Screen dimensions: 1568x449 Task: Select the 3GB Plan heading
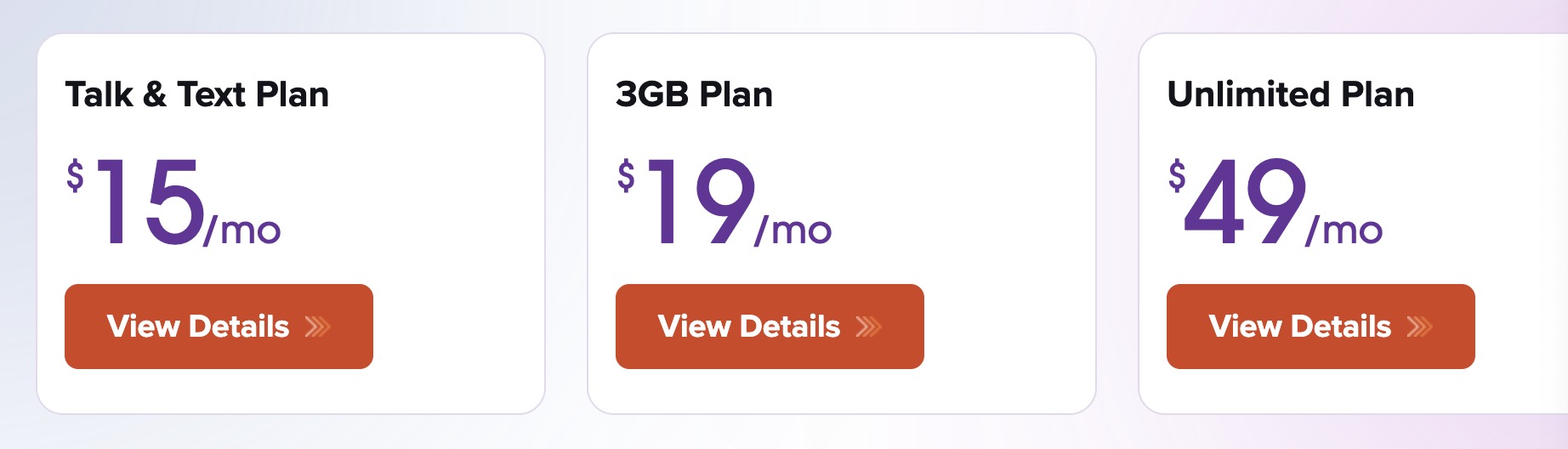coord(694,94)
